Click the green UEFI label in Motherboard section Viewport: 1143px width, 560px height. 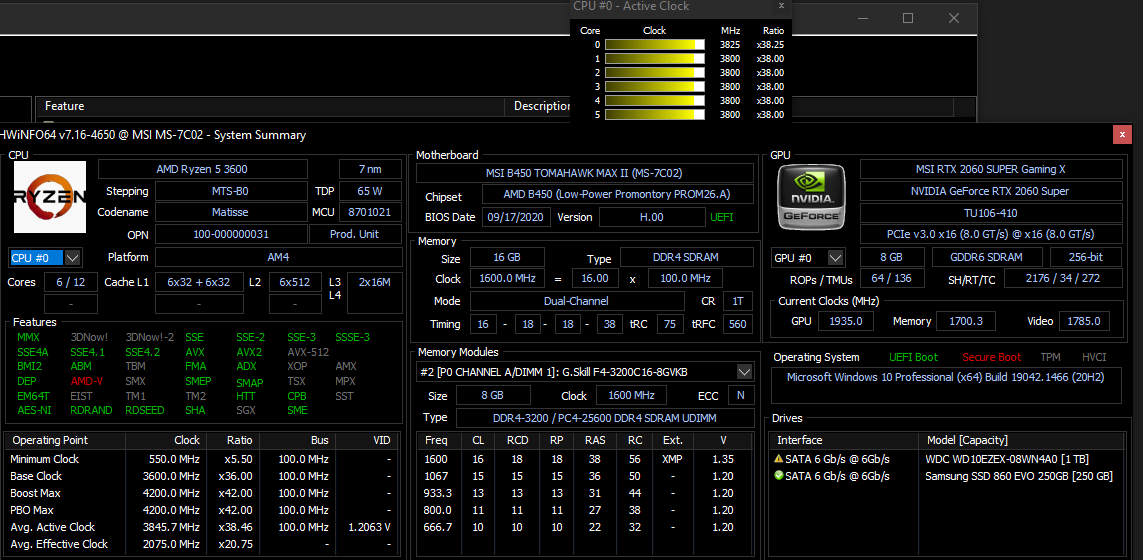click(722, 217)
